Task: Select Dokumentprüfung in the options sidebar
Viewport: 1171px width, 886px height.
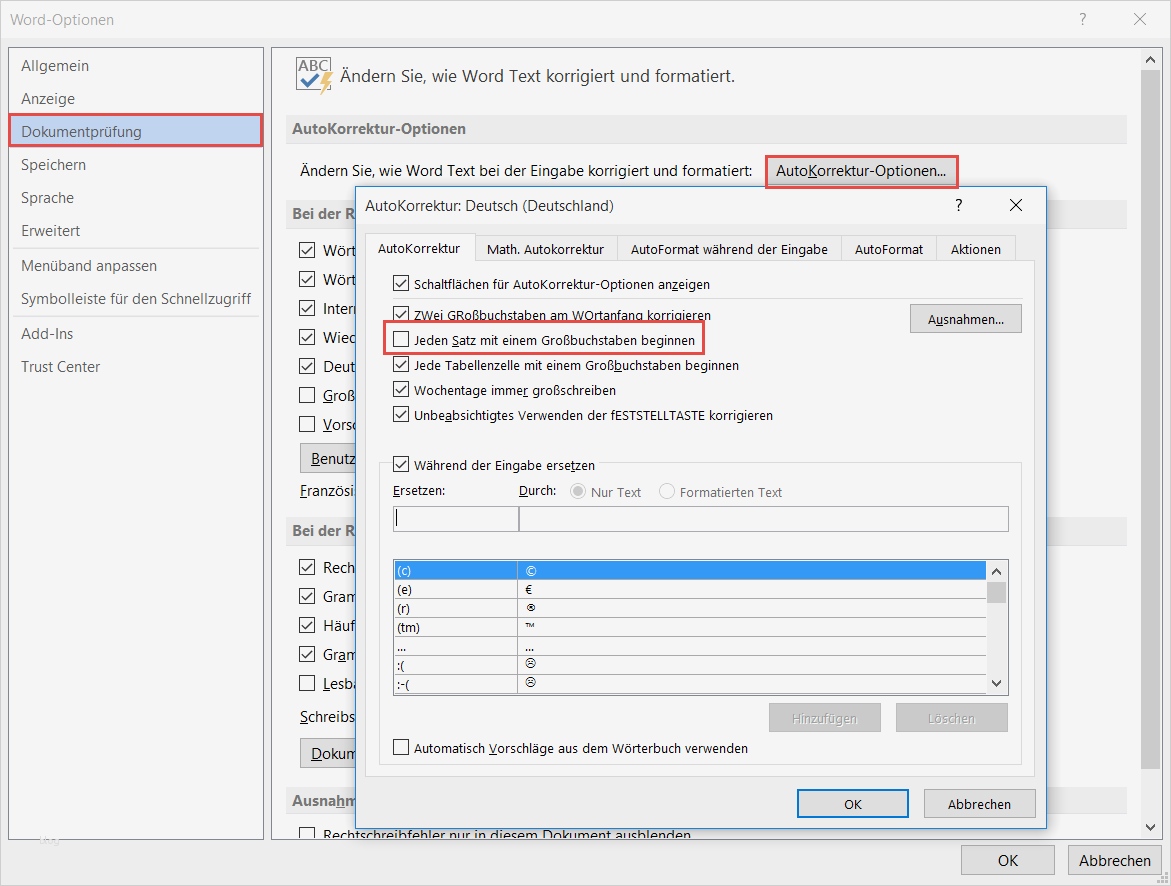Action: (136, 131)
